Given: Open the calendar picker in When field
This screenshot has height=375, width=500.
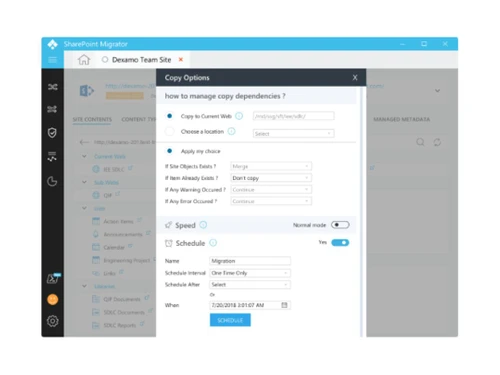Looking at the screenshot, I should click(x=284, y=305).
